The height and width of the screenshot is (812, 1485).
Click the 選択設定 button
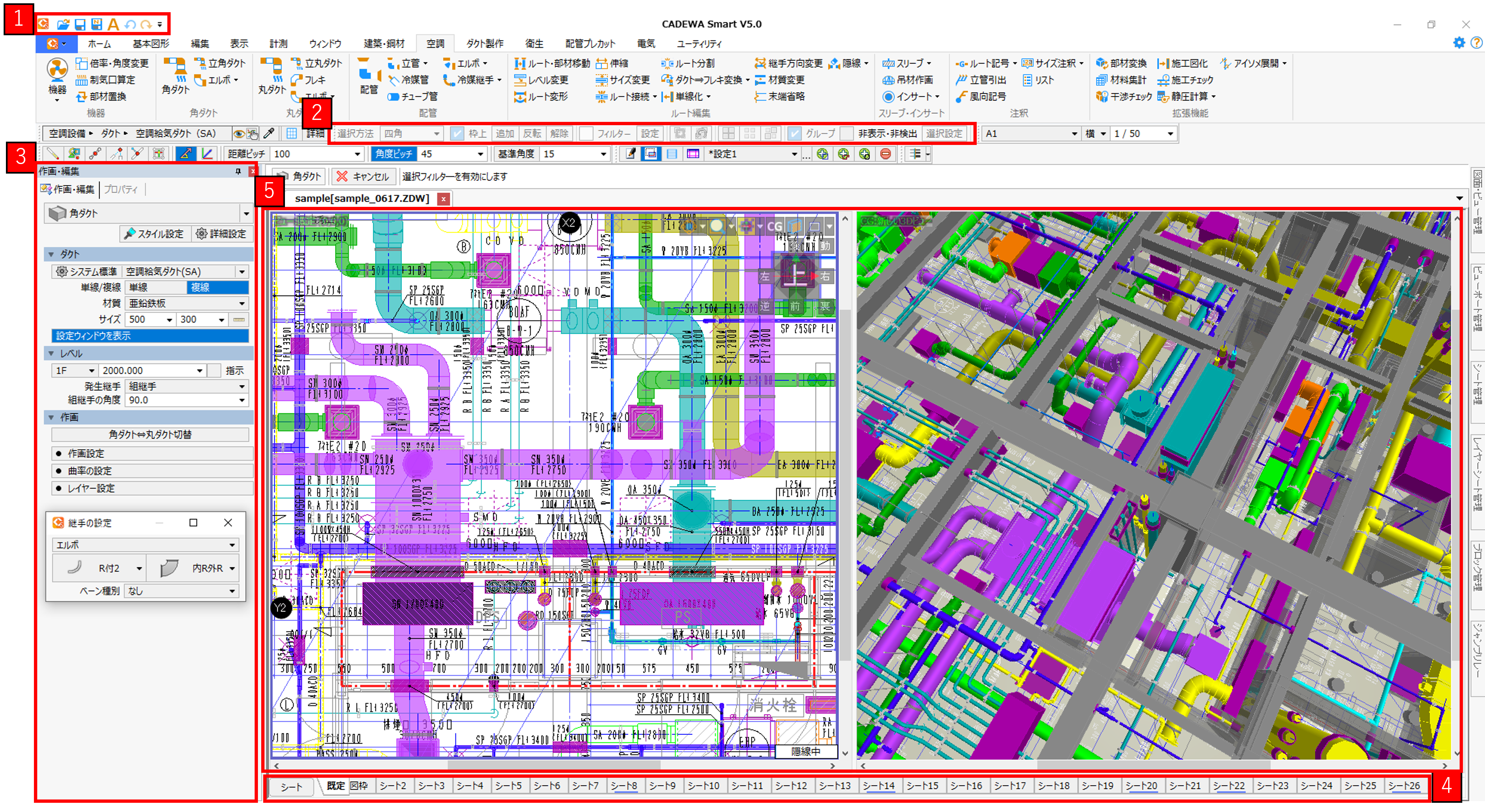click(944, 134)
